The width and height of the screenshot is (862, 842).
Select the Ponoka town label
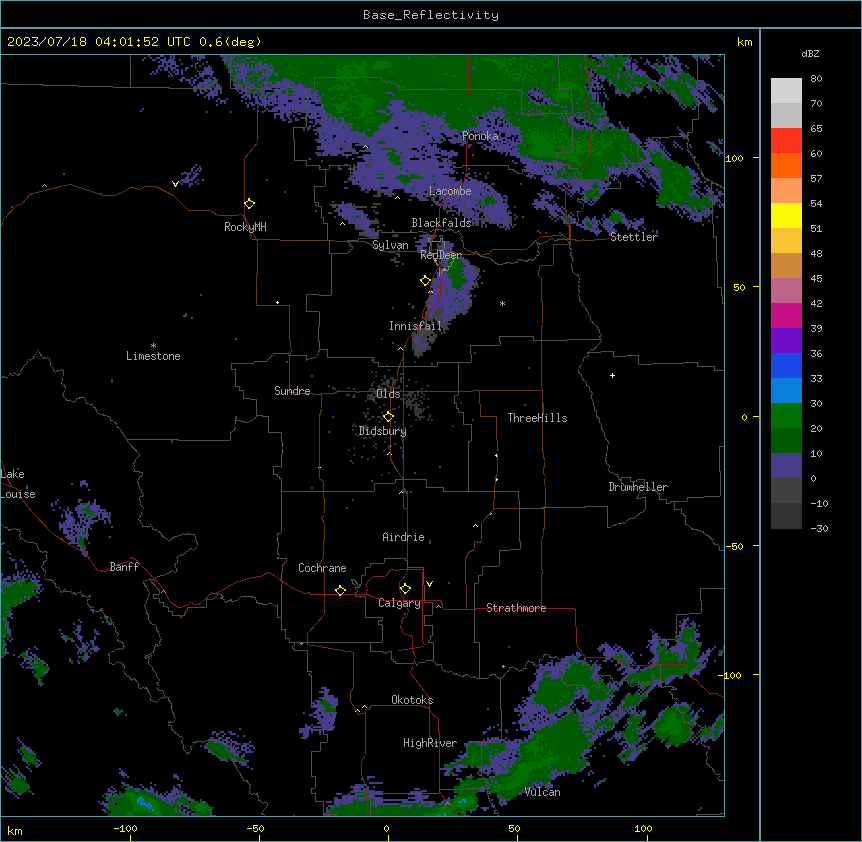click(480, 136)
